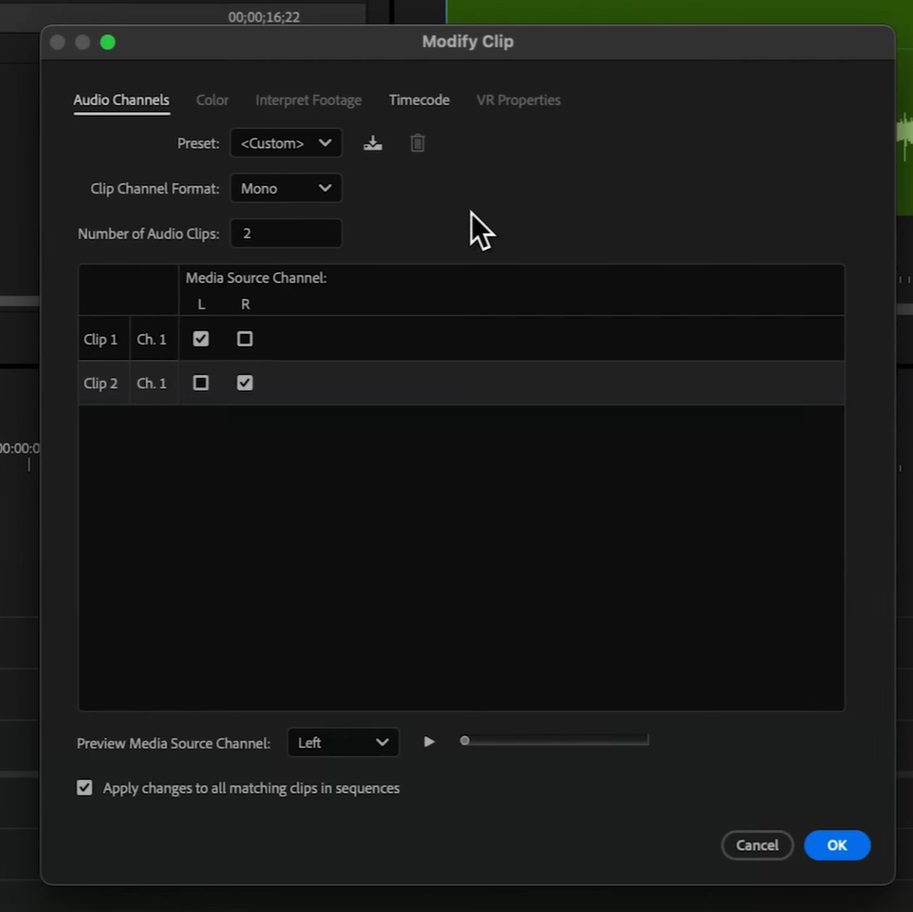Viewport: 913px width, 912px height.
Task: Uncheck the R channel for Clip 2
Action: pyautogui.click(x=245, y=383)
